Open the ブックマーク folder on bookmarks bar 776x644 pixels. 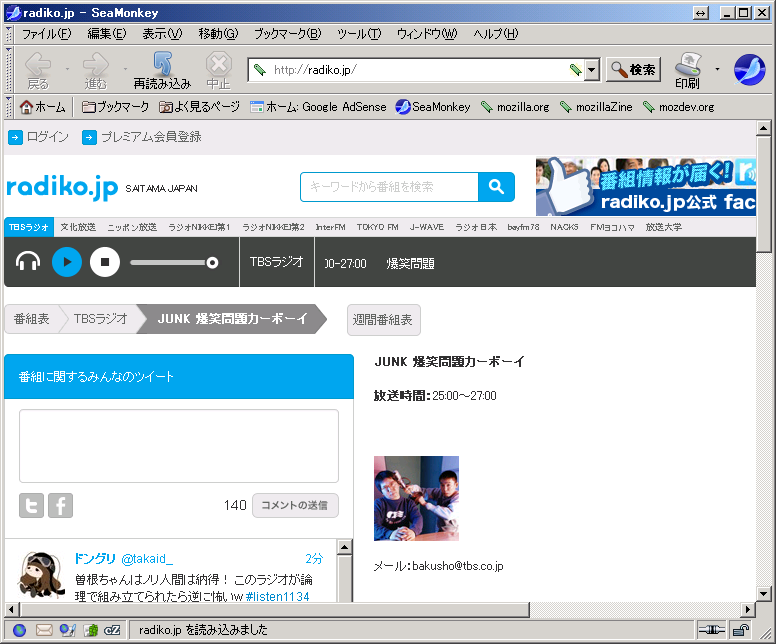[x=115, y=107]
